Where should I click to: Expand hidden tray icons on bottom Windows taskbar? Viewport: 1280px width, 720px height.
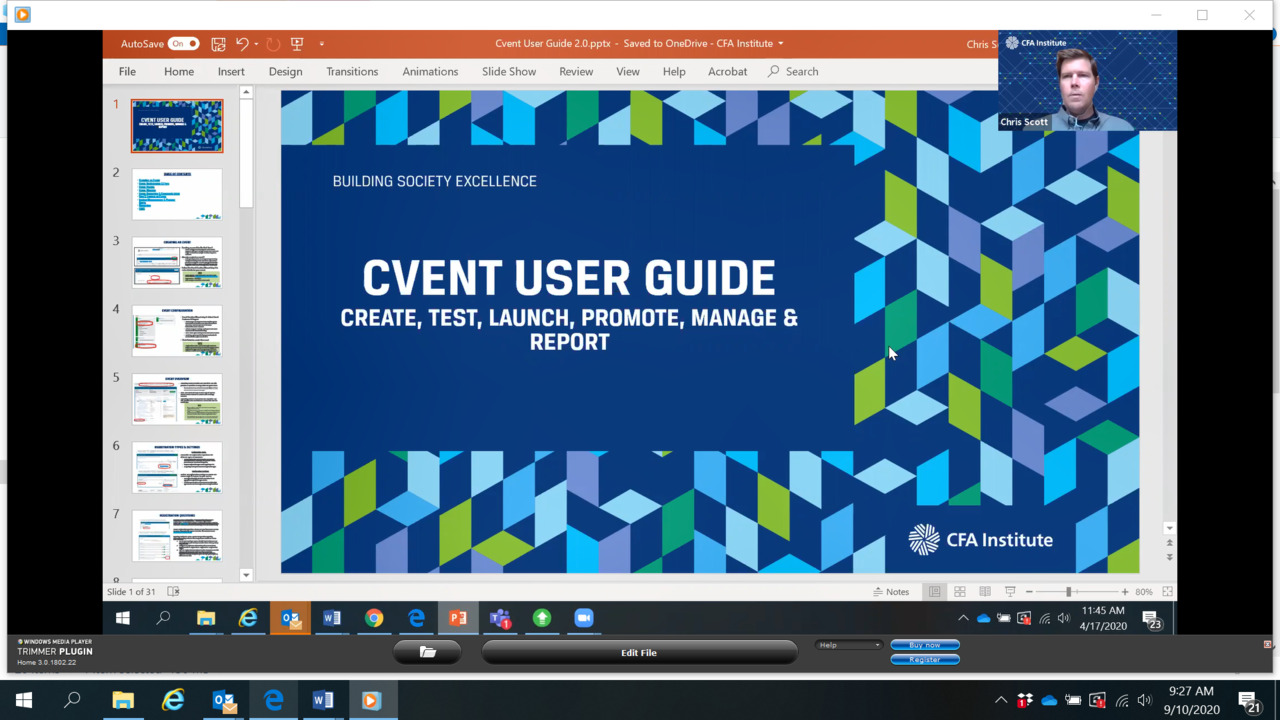click(x=1001, y=701)
